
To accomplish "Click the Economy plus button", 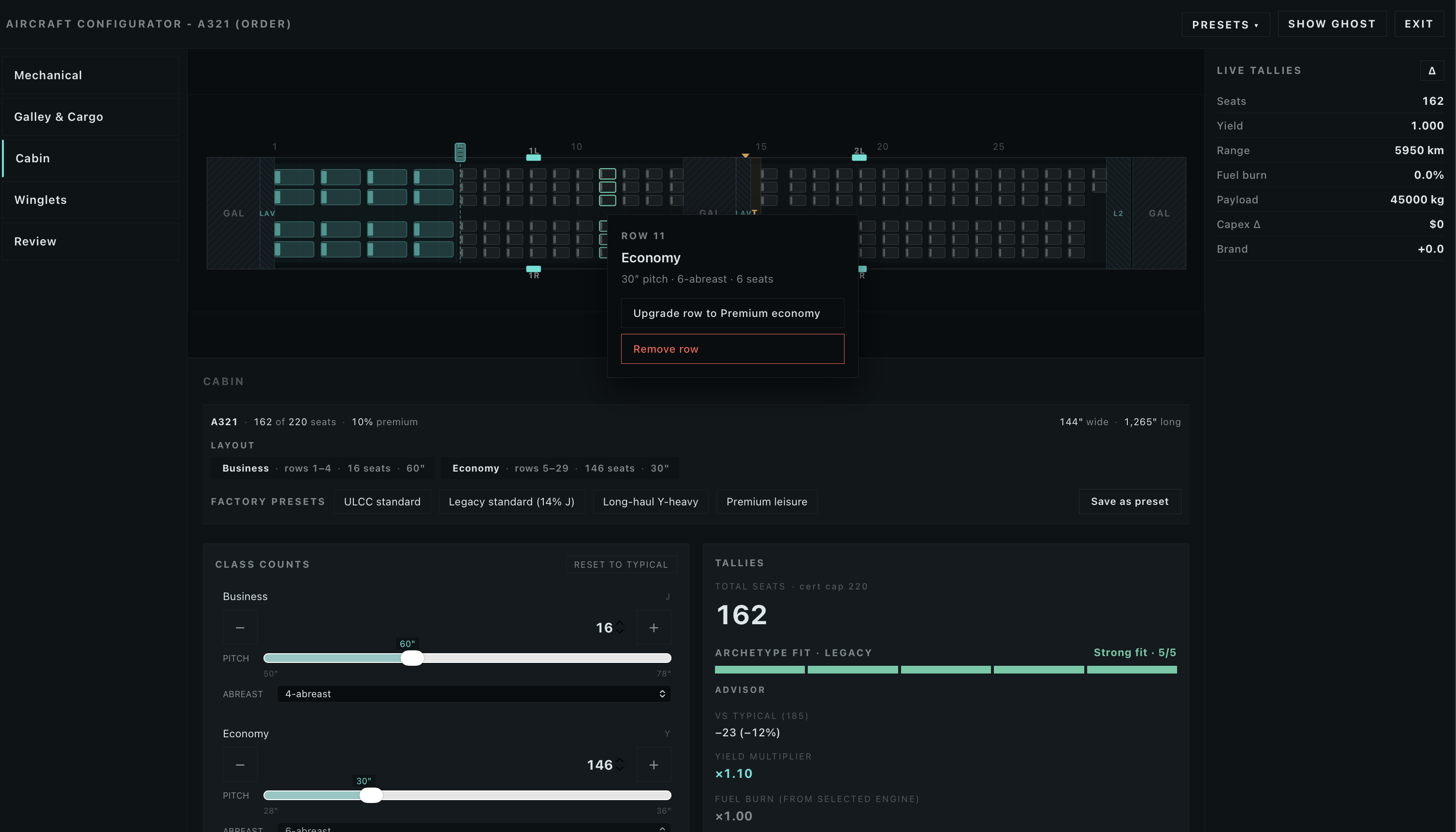I will tap(654, 764).
